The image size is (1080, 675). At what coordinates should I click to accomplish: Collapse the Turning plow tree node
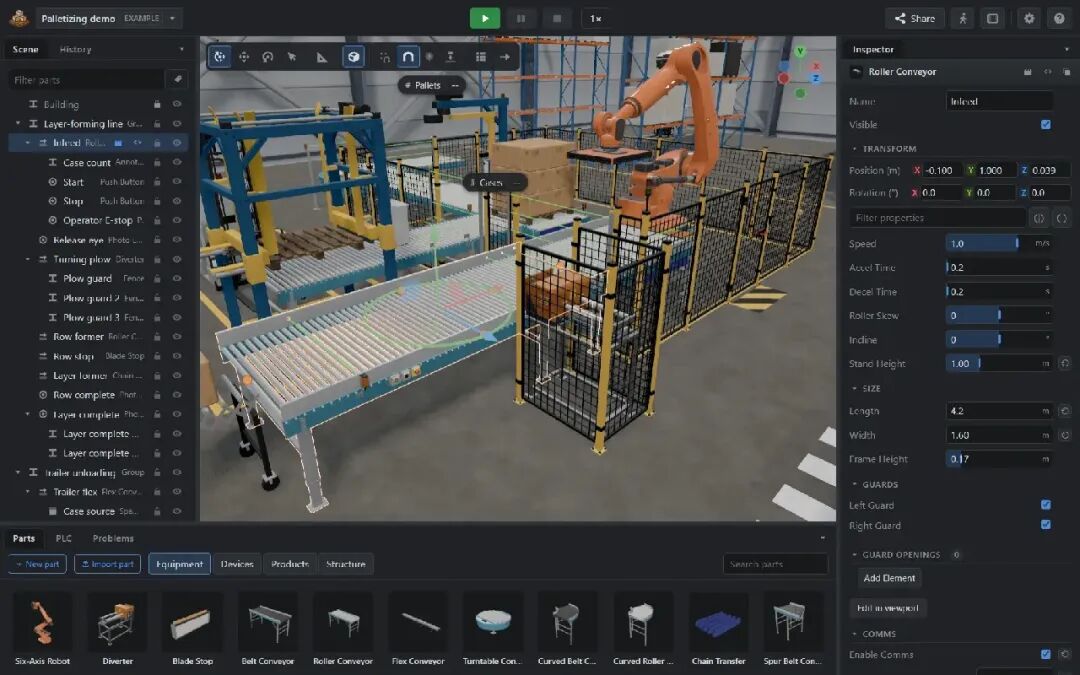(28, 260)
